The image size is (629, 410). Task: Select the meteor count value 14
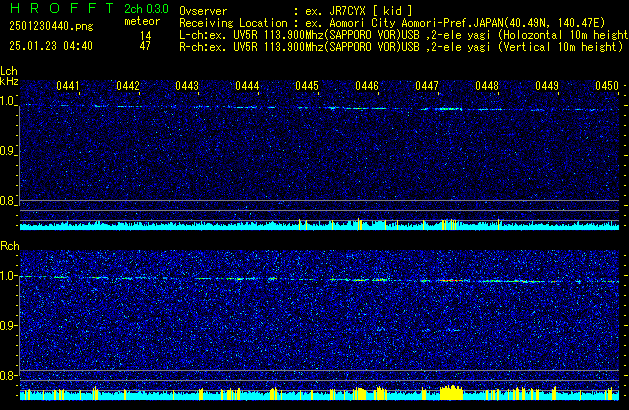[145, 36]
